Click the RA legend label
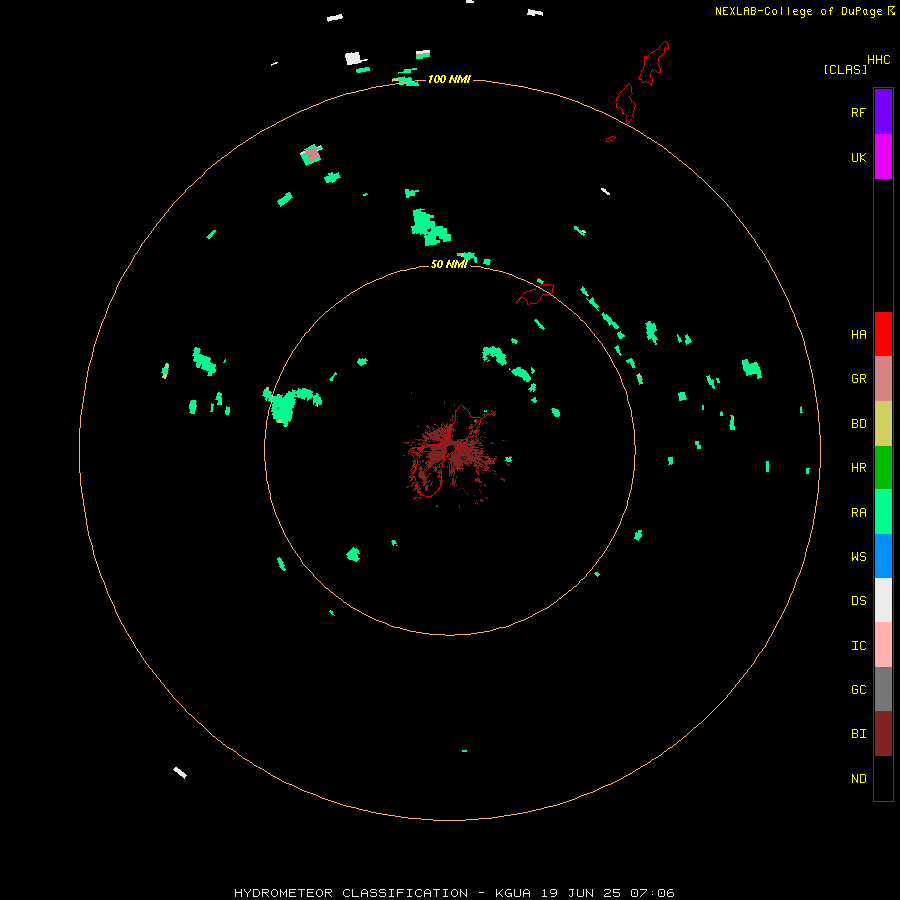This screenshot has height=900, width=900. click(858, 513)
